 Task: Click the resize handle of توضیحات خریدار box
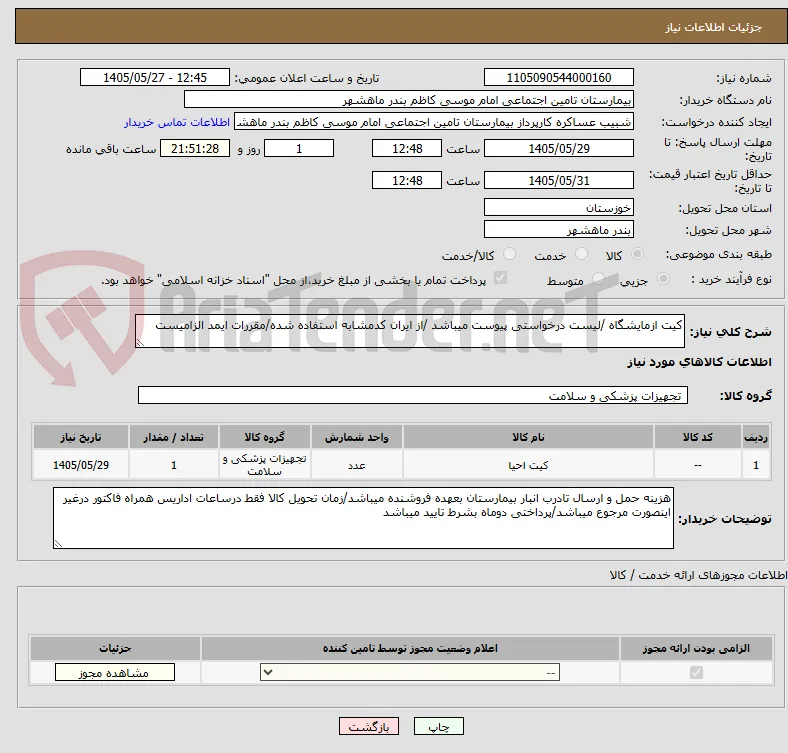pos(58,543)
